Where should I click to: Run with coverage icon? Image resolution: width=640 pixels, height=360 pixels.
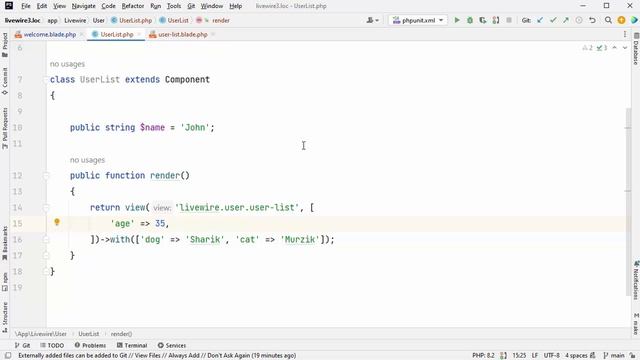coord(483,20)
